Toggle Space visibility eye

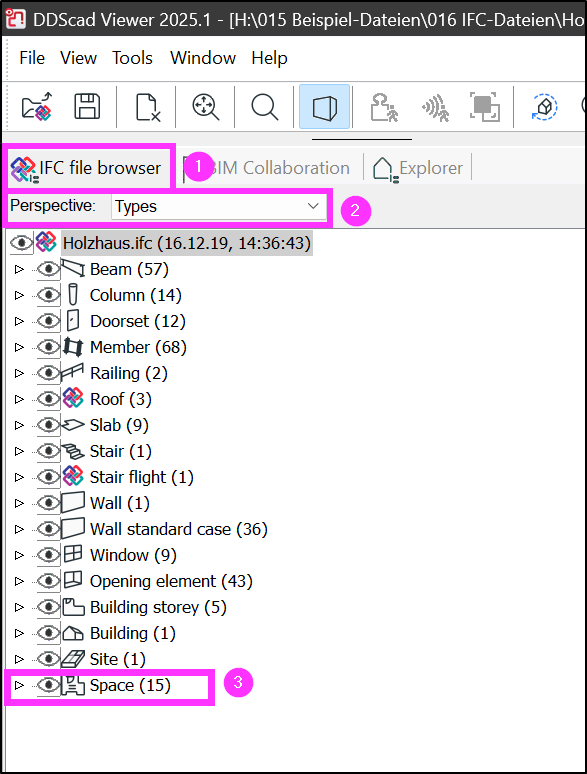tap(48, 685)
